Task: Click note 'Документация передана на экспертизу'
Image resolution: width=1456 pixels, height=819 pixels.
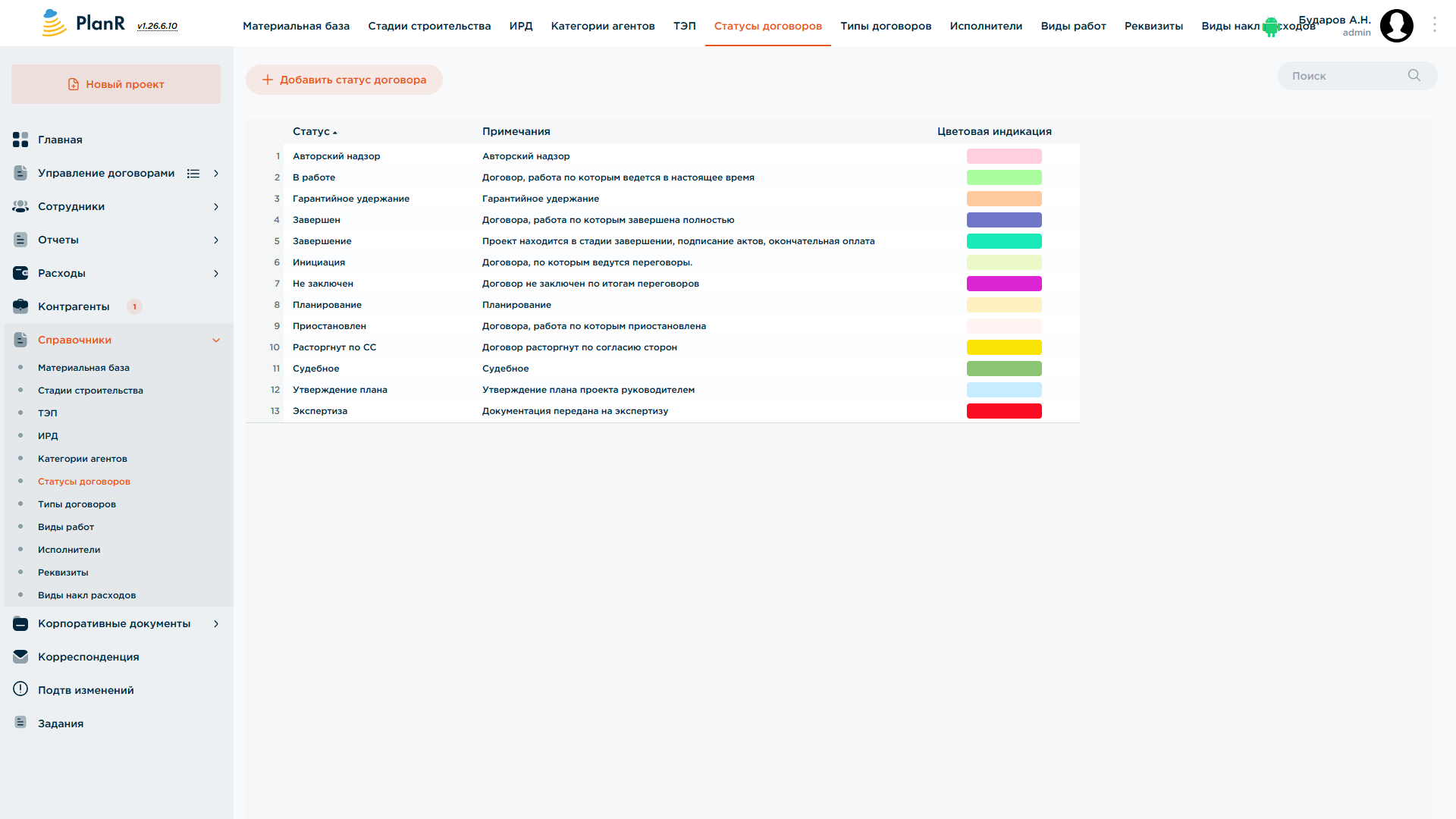Action: click(575, 411)
